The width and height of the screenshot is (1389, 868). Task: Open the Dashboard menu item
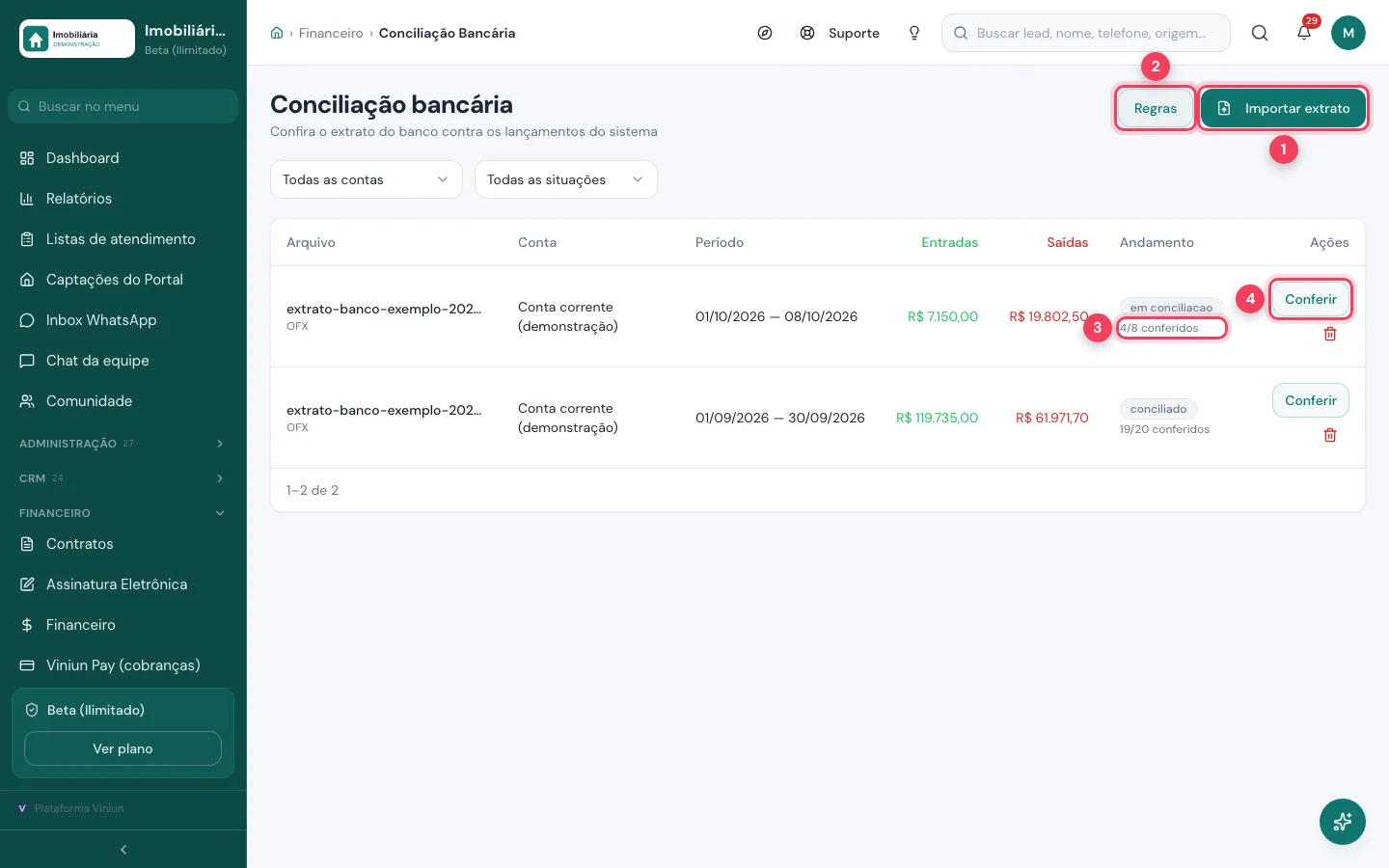[123, 158]
